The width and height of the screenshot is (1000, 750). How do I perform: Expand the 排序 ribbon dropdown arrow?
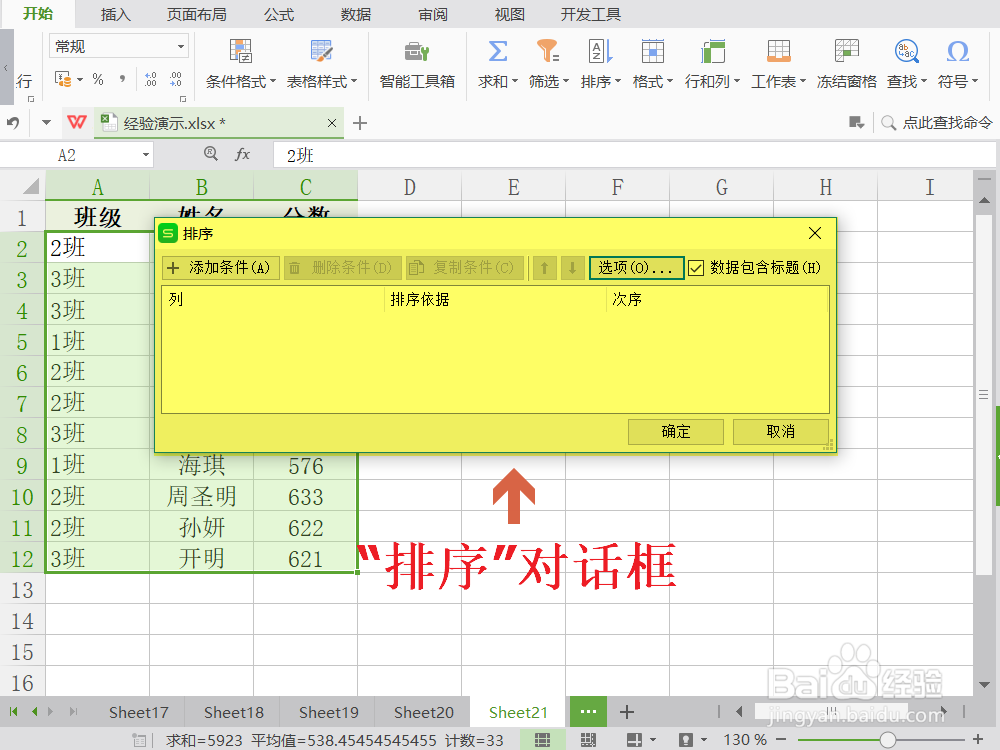(617, 81)
